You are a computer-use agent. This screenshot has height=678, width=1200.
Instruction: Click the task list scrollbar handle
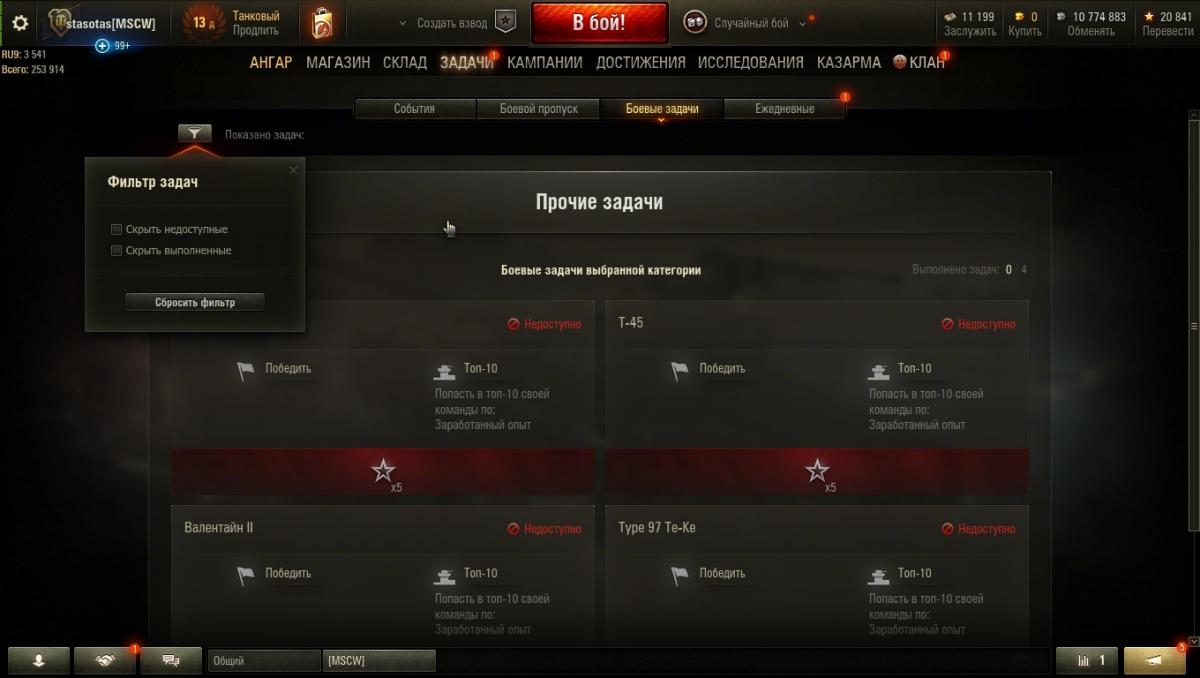pyautogui.click(x=1193, y=327)
